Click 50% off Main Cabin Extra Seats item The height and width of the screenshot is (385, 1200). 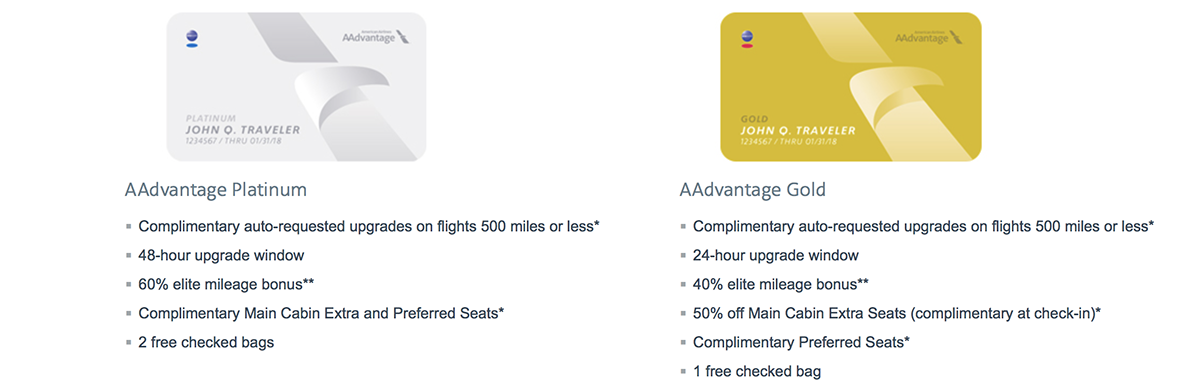[897, 313]
